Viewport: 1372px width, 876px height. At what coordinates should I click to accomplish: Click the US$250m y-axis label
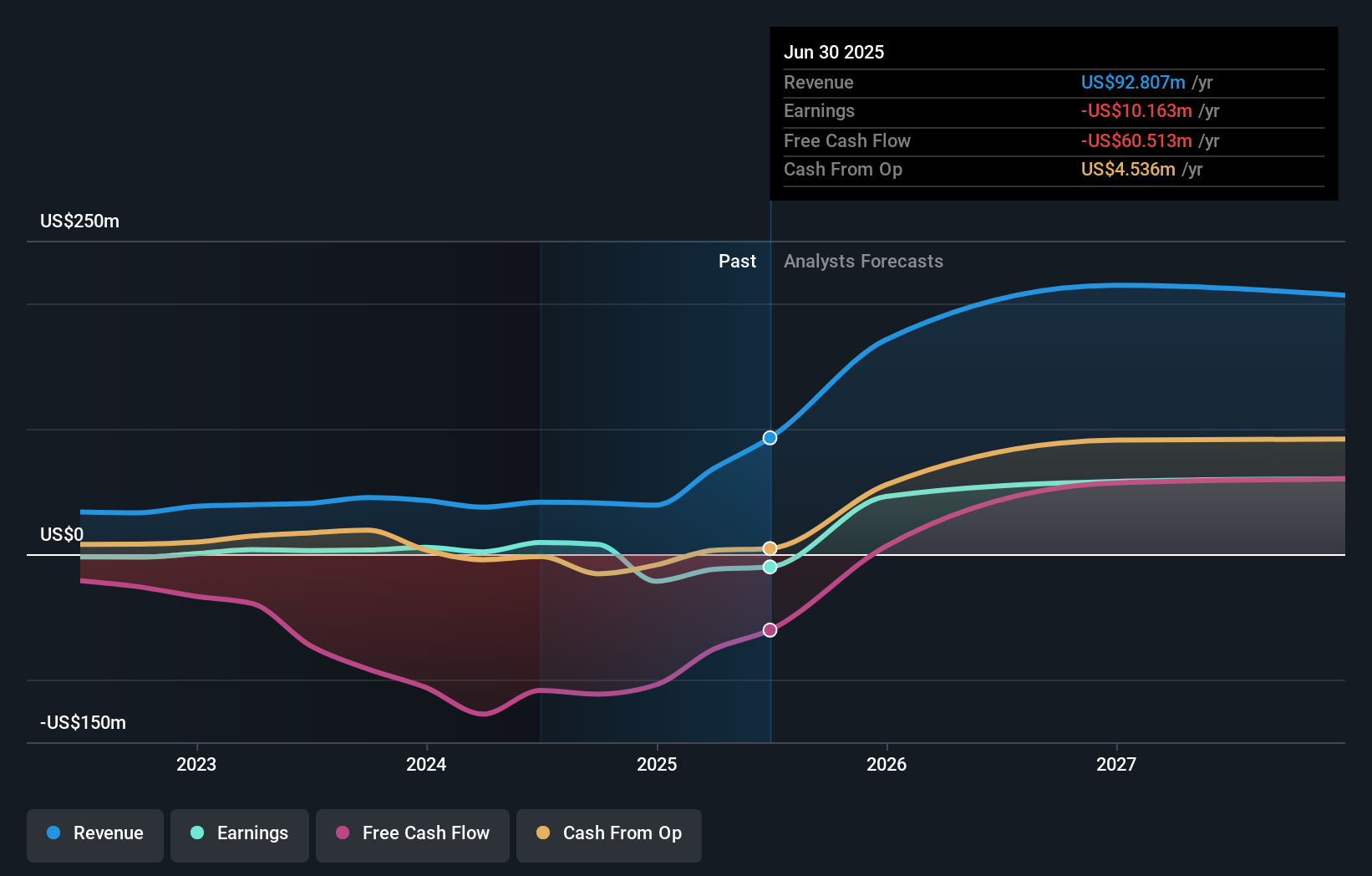click(80, 221)
